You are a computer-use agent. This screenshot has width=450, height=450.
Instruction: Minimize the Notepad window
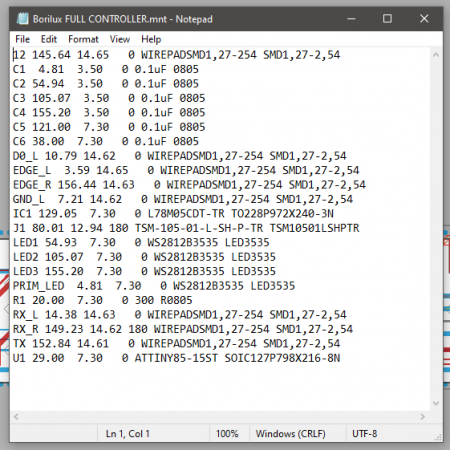pyautogui.click(x=351, y=19)
